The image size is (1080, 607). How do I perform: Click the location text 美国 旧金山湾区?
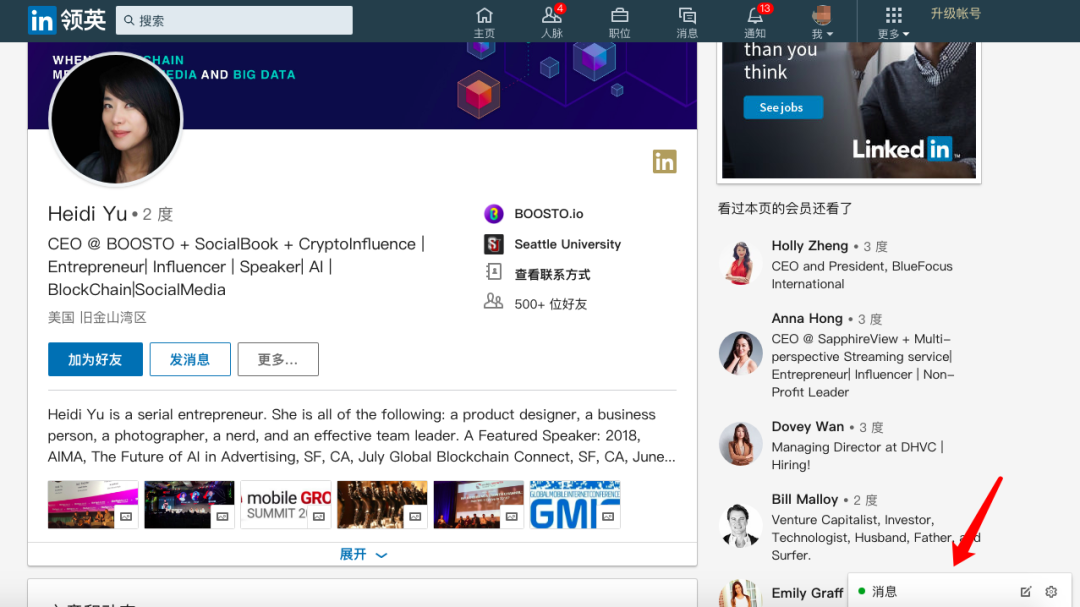point(97,318)
